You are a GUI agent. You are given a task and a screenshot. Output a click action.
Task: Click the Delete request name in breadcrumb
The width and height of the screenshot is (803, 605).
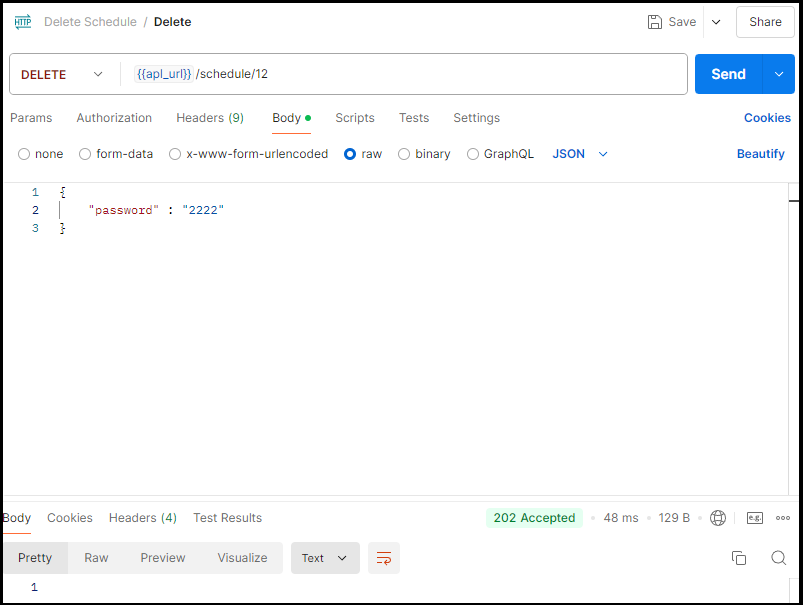click(x=173, y=22)
